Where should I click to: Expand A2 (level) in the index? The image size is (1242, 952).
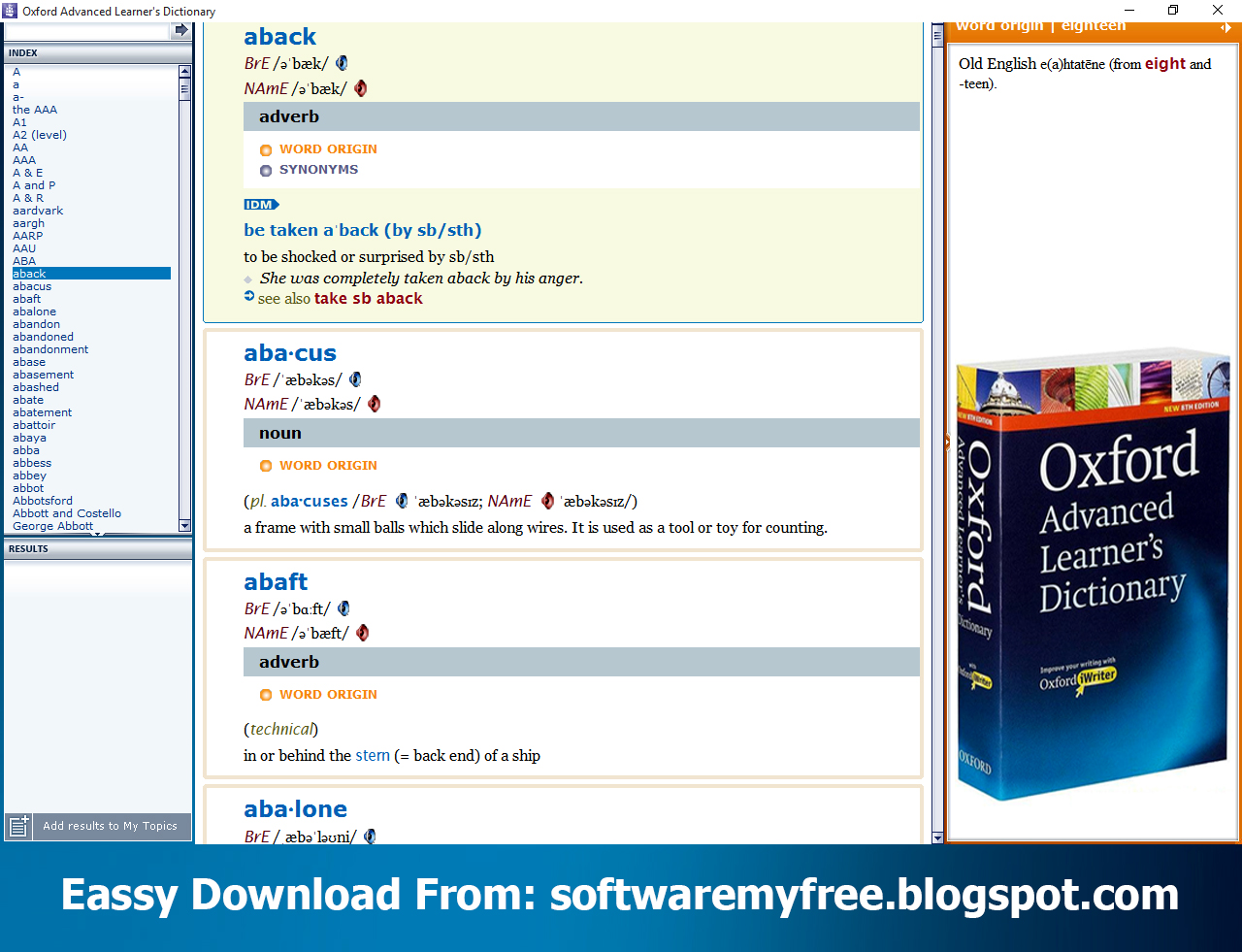click(39, 134)
